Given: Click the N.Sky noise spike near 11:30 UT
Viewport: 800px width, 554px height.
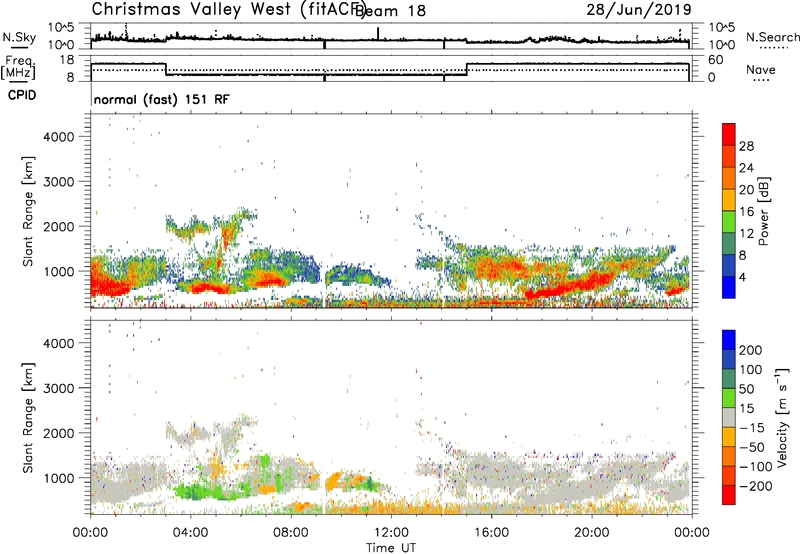Looking at the screenshot, I should (378, 33).
